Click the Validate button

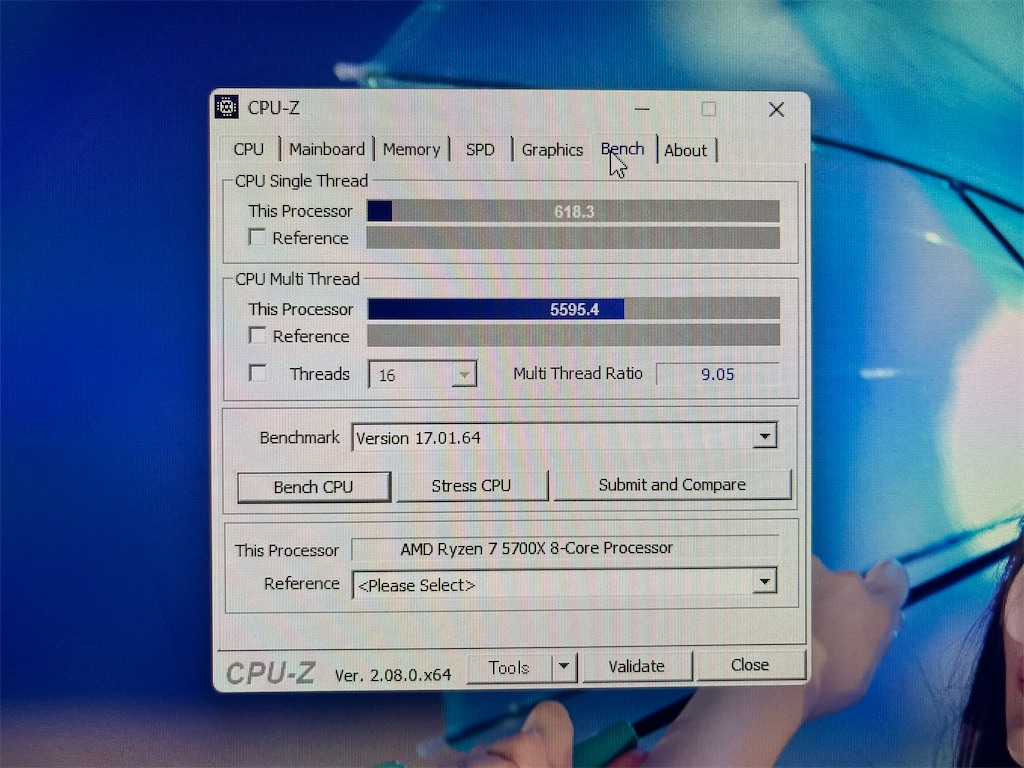(x=637, y=666)
